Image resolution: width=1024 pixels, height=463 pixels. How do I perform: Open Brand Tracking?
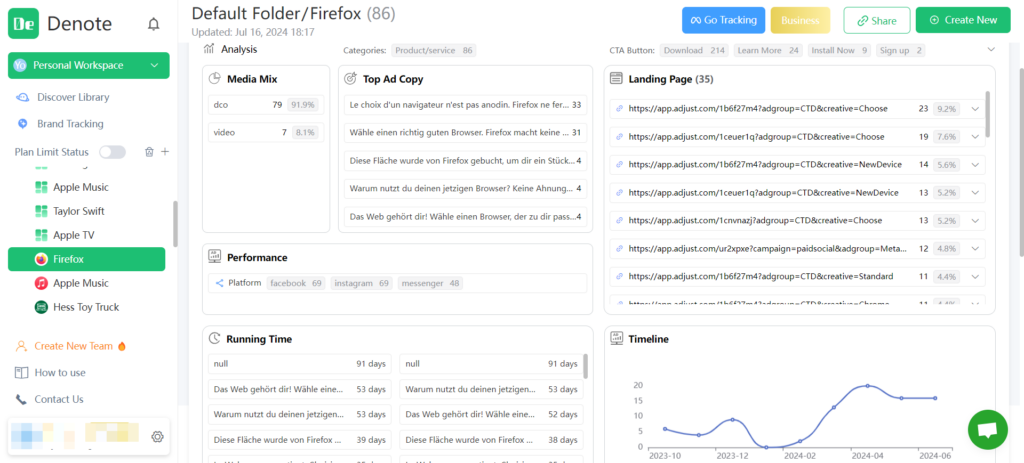point(70,123)
